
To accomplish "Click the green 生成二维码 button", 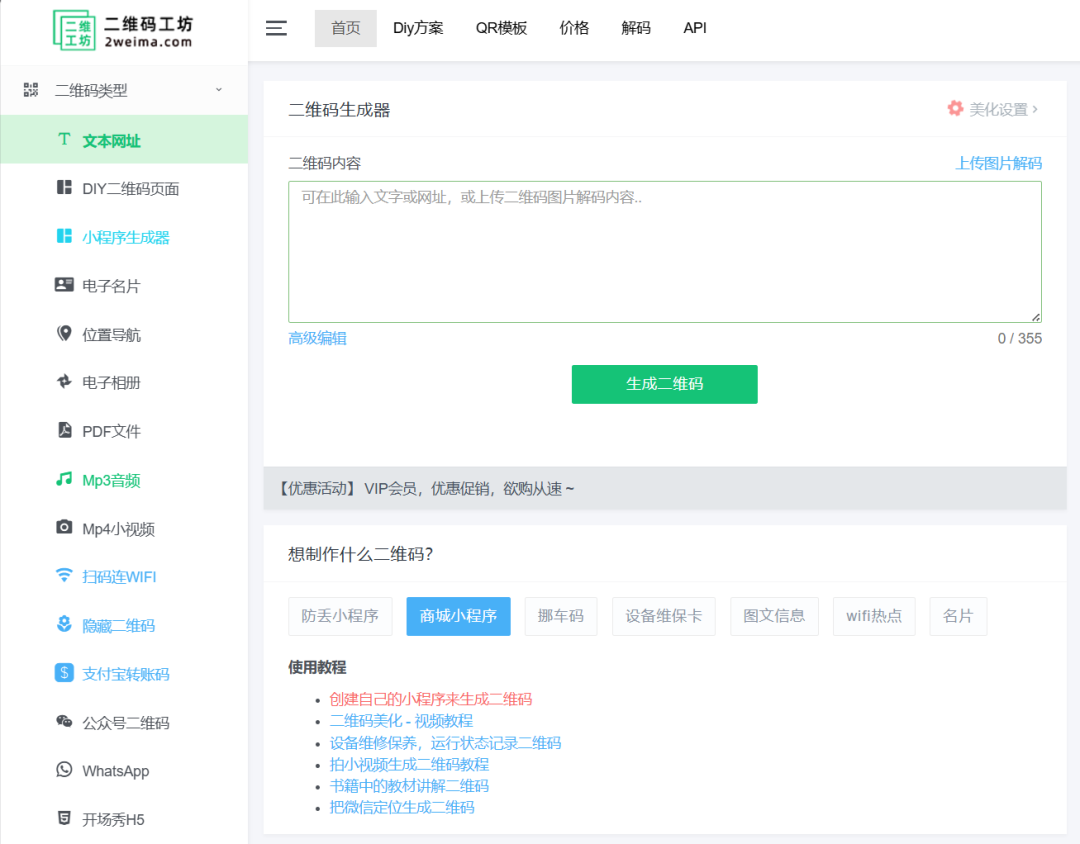I will pos(664,384).
